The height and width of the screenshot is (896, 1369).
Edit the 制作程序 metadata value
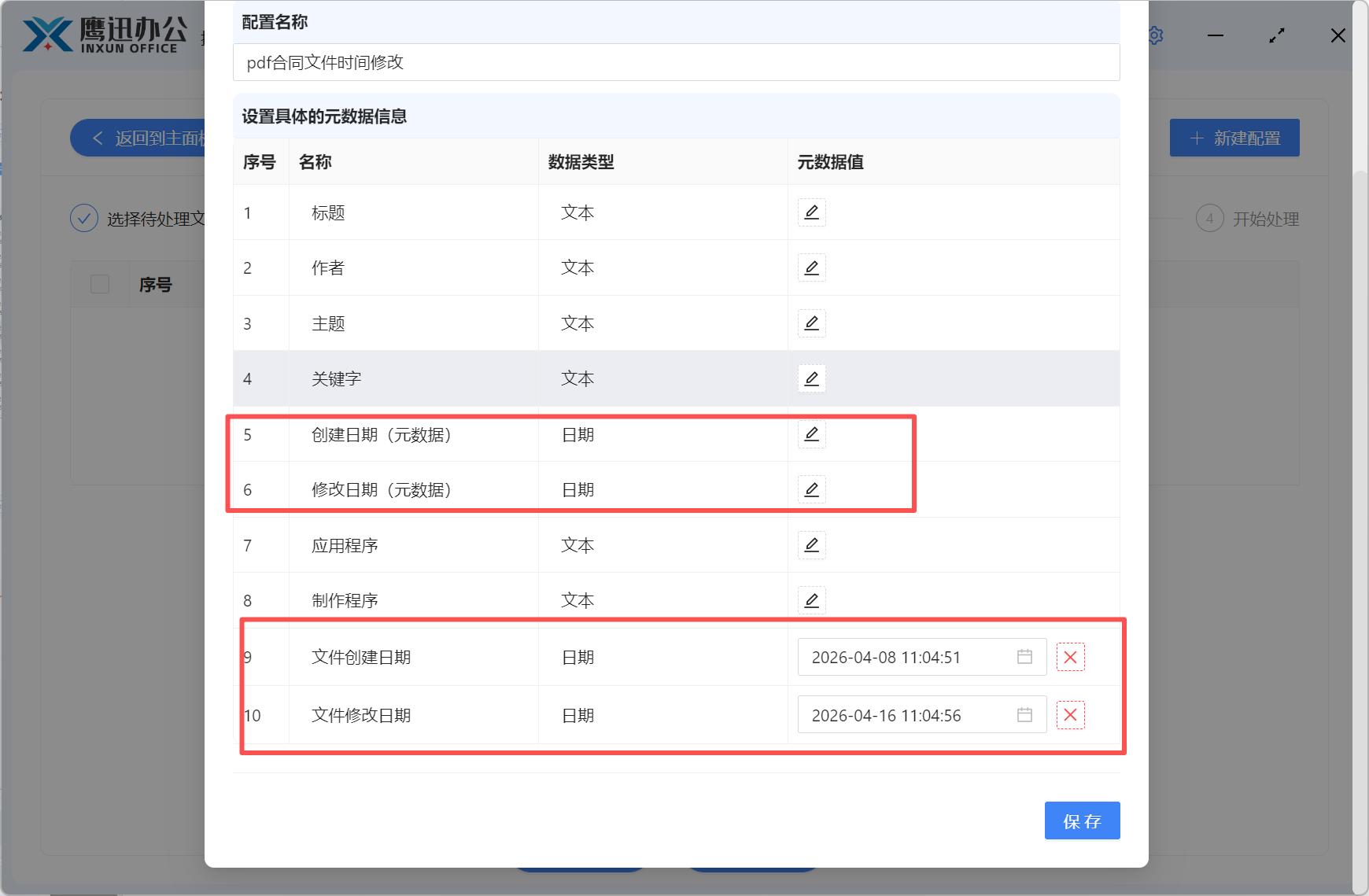pyautogui.click(x=811, y=599)
